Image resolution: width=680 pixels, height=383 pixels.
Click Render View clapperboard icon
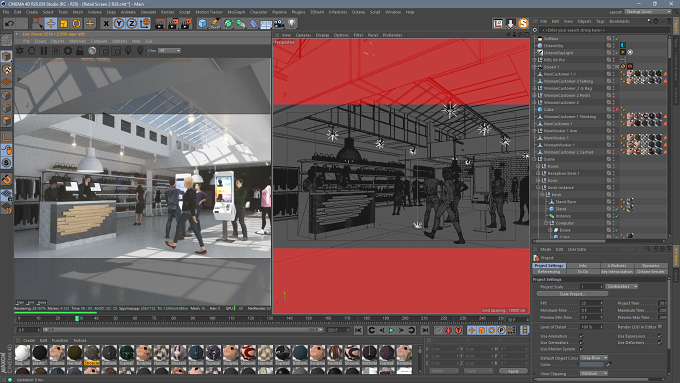160,23
